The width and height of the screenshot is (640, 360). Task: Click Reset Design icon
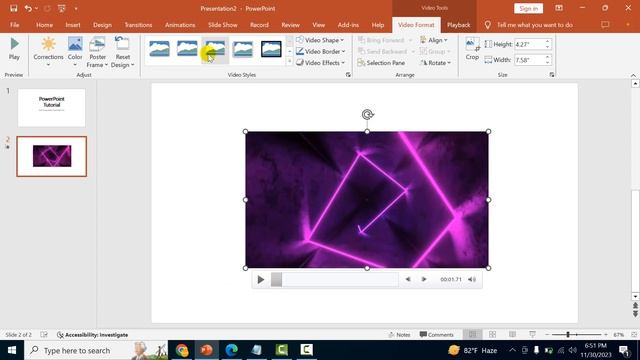(122, 44)
